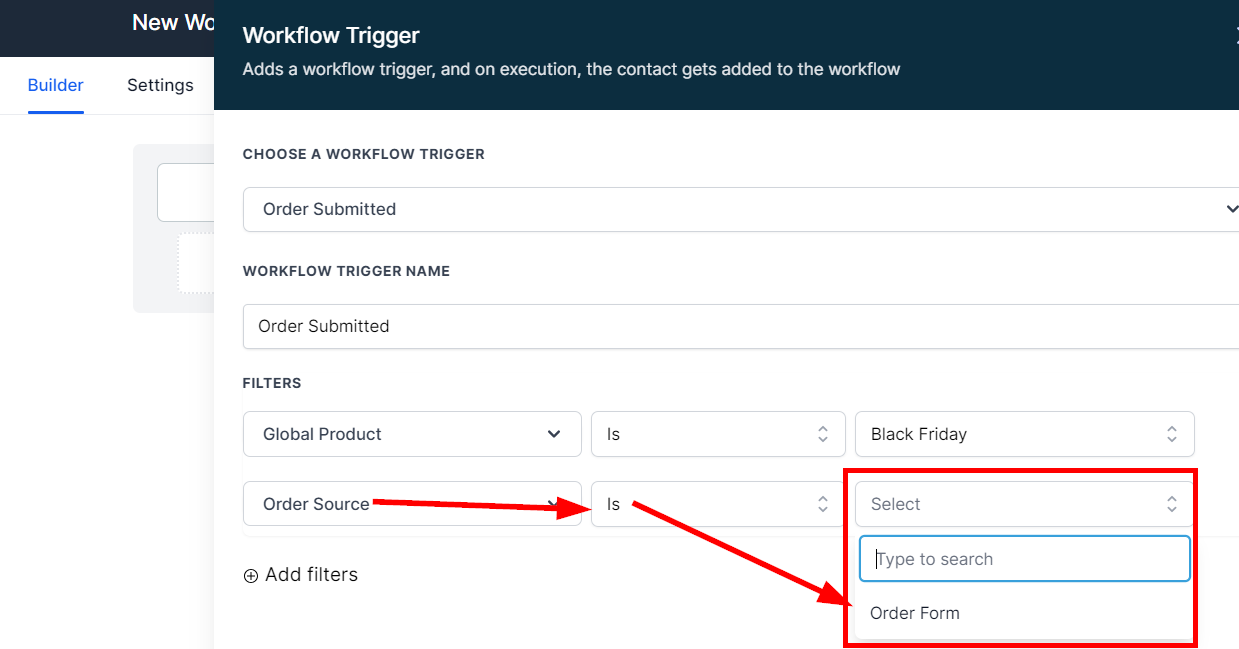Choose the Order Form option from the list
Screen dimensions: 1239x649
click(x=915, y=613)
